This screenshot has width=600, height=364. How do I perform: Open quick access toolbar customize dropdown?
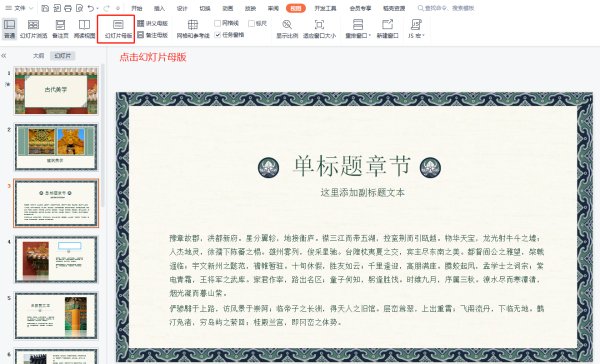(x=118, y=8)
